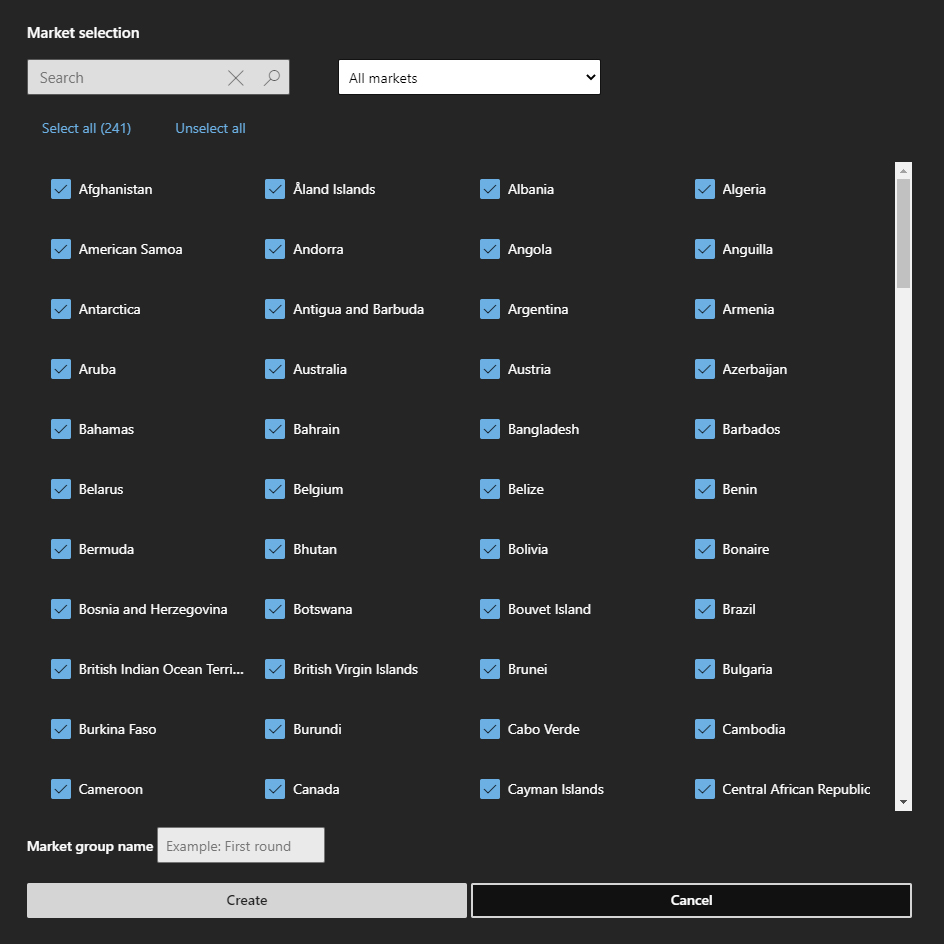The image size is (944, 944).
Task: Click the search magnifier icon
Action: coord(271,78)
